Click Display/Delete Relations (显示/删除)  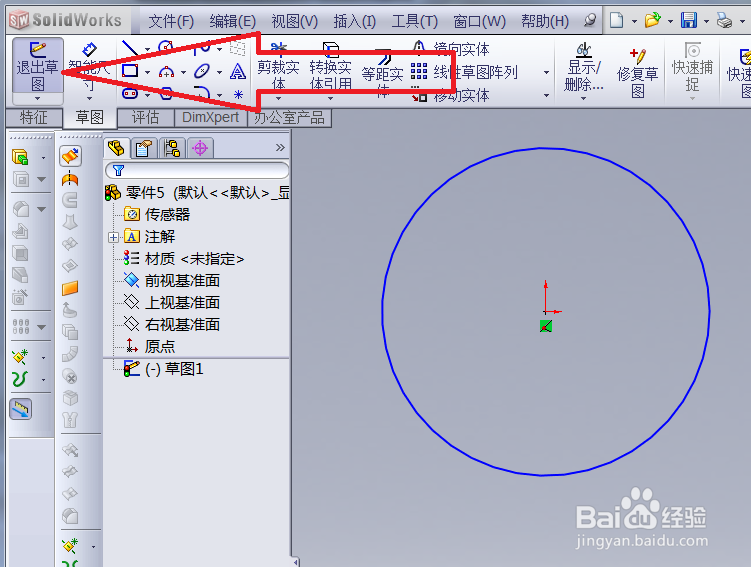coord(584,67)
